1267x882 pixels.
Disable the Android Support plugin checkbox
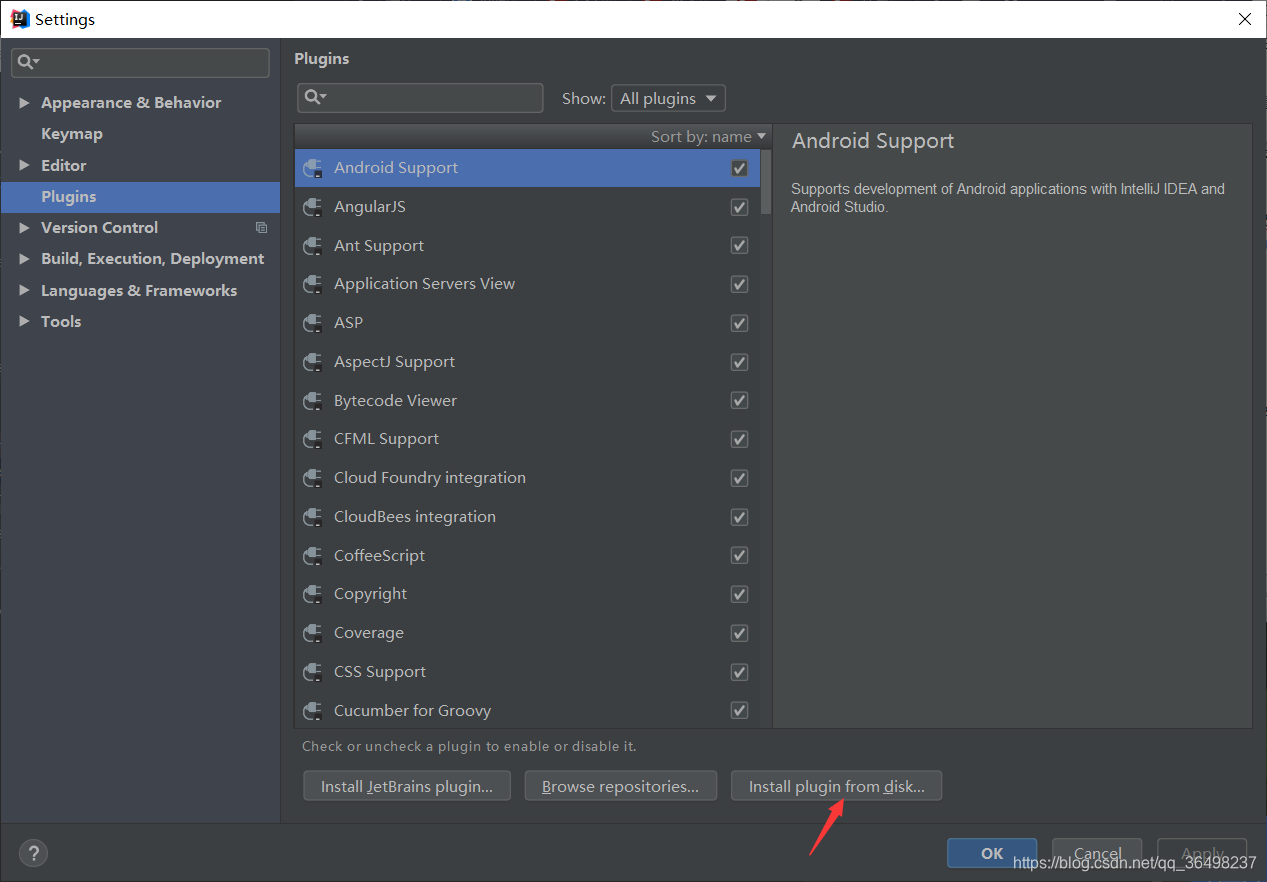point(739,168)
